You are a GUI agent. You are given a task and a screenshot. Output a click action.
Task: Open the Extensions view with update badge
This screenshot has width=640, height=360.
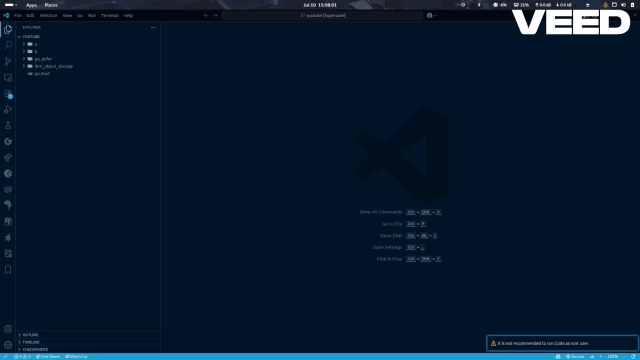coord(8,94)
